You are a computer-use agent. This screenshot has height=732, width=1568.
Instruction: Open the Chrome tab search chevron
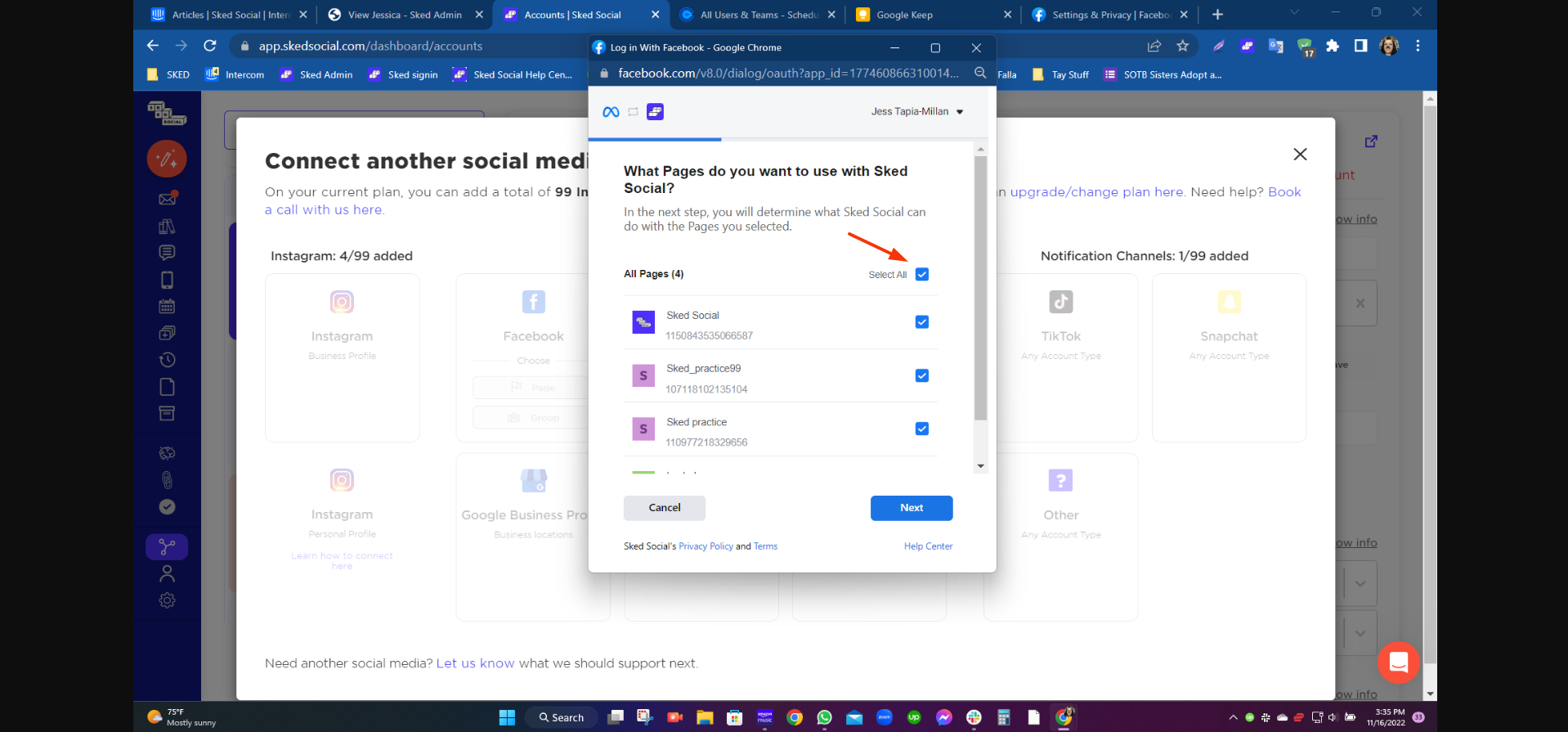[1294, 12]
